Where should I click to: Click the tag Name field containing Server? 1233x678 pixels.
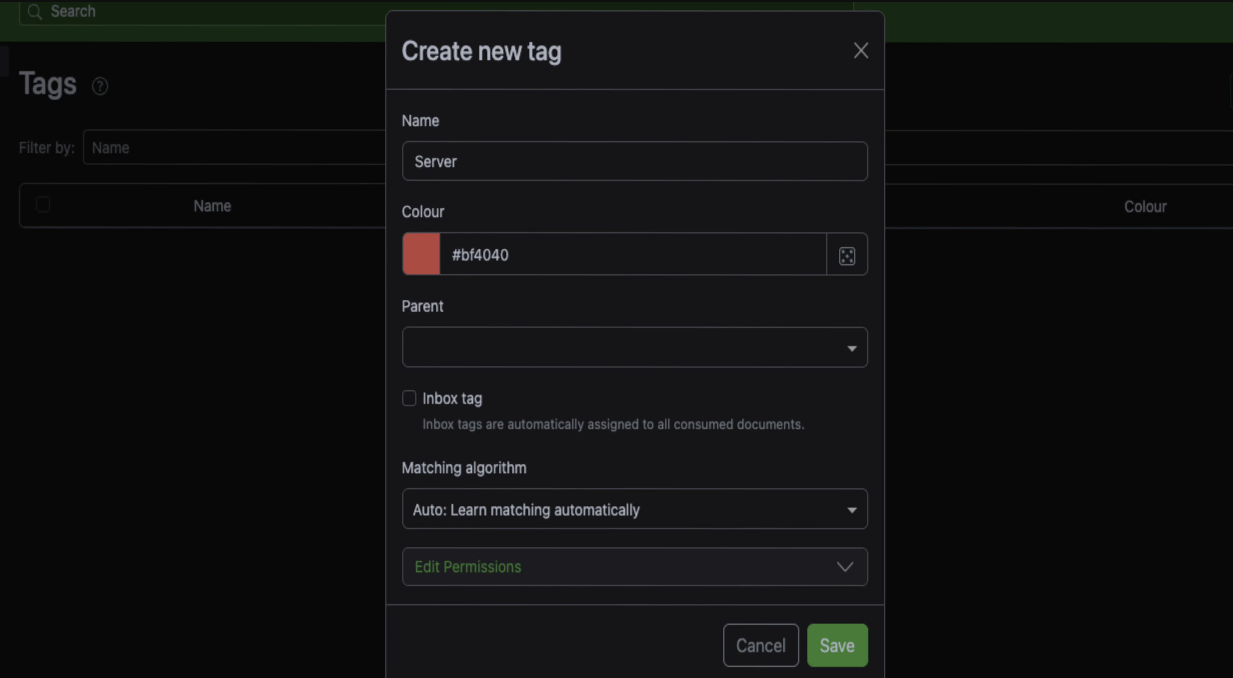tap(634, 161)
